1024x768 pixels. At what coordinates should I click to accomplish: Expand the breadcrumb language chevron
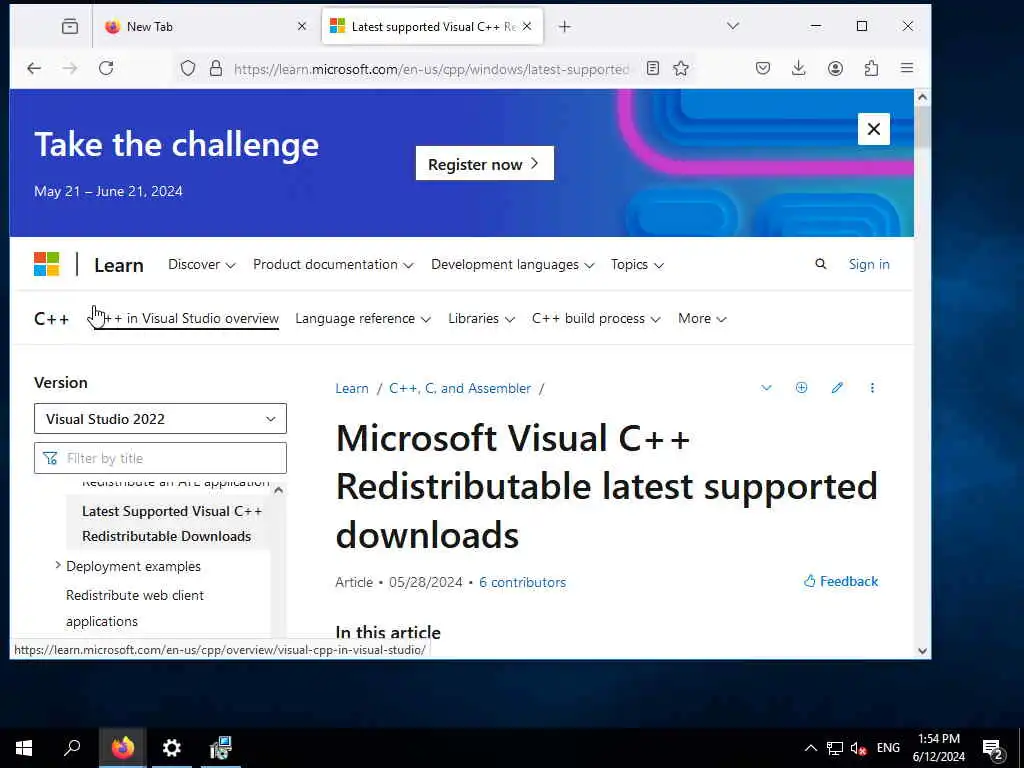766,388
